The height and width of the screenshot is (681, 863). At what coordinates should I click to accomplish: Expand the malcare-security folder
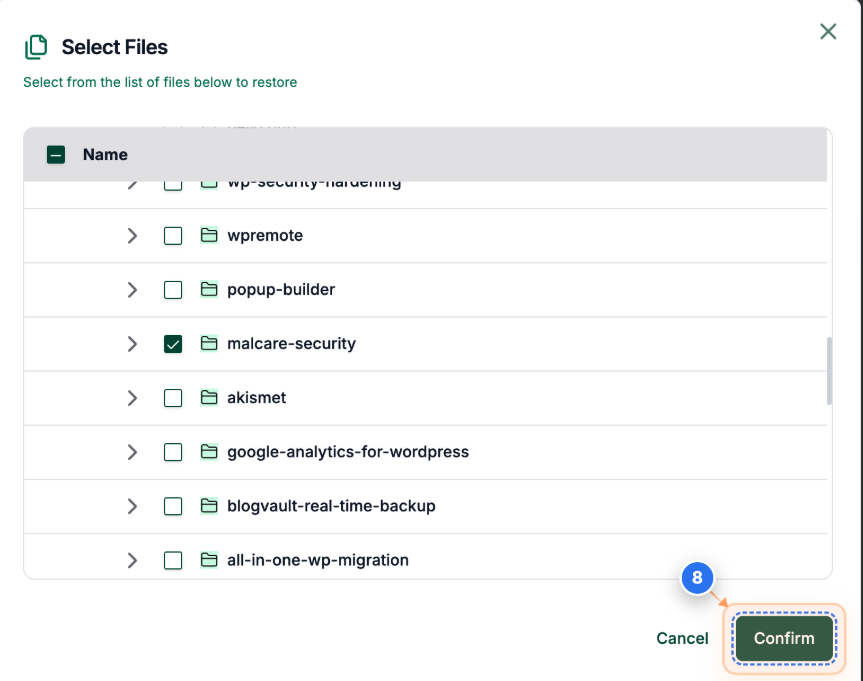(132, 344)
